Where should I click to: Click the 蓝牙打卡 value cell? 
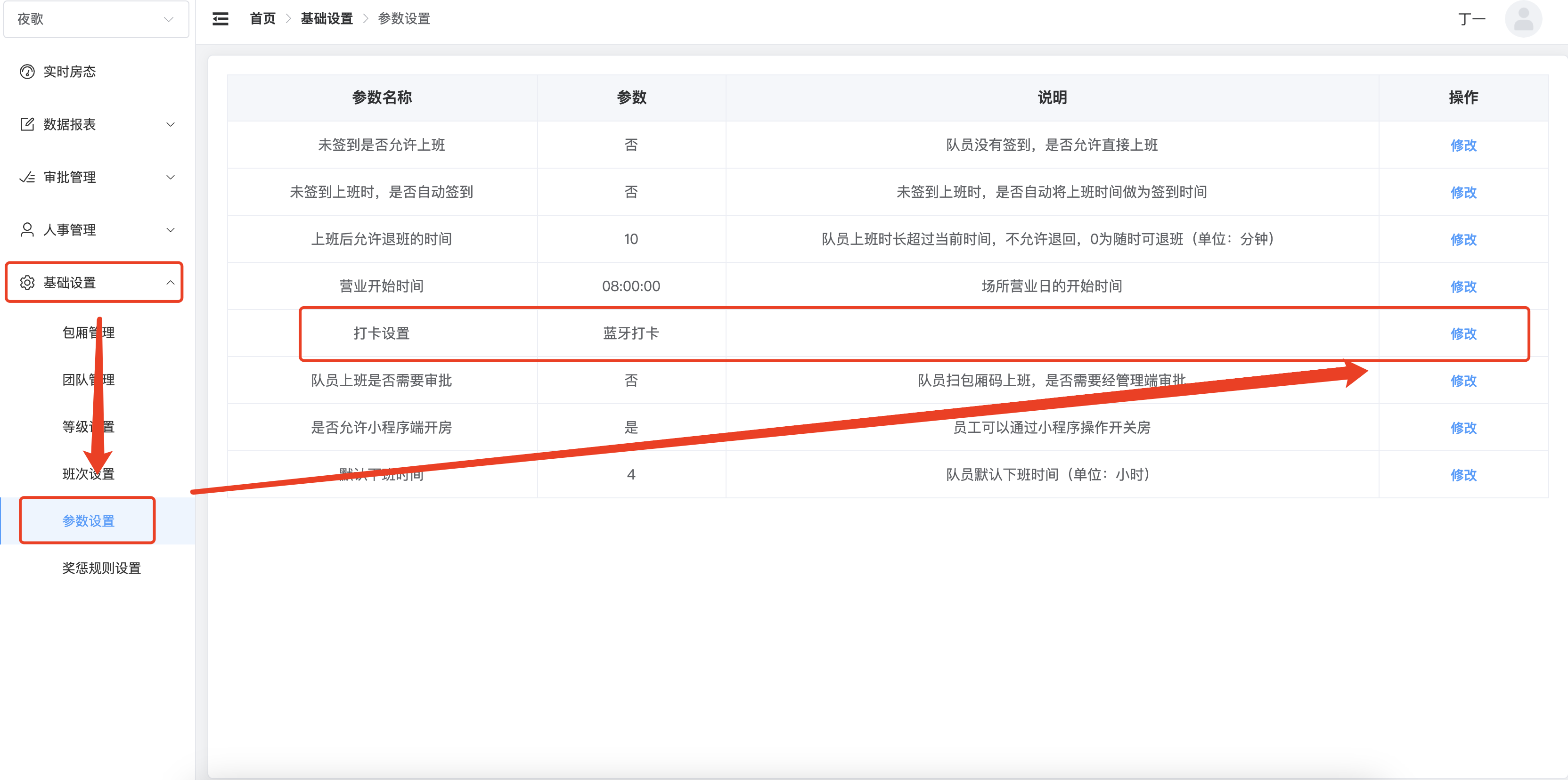click(x=631, y=333)
